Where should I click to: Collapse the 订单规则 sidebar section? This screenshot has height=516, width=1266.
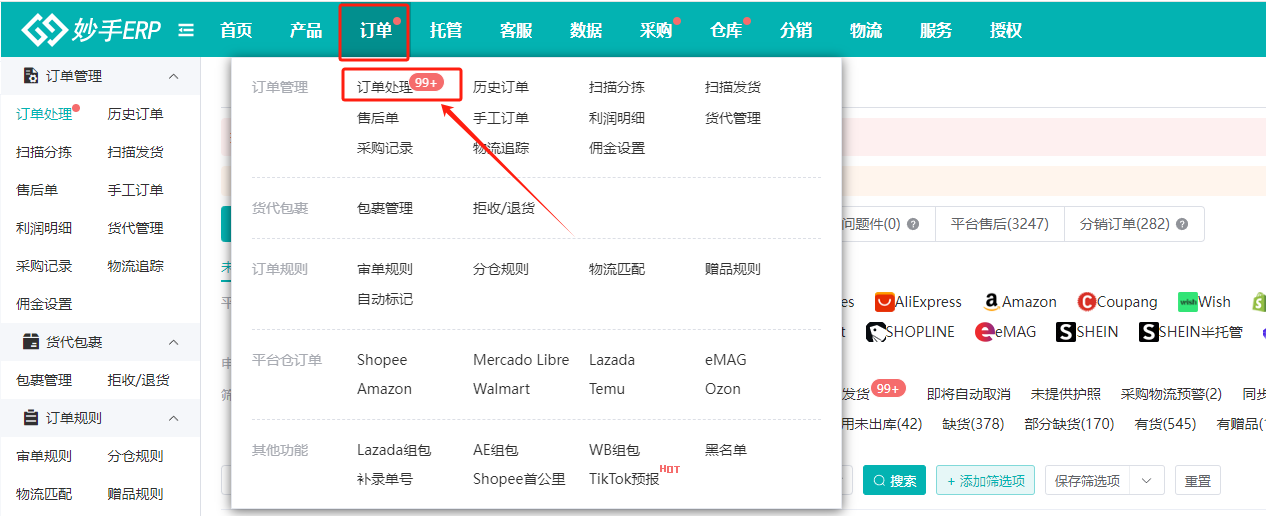173,418
